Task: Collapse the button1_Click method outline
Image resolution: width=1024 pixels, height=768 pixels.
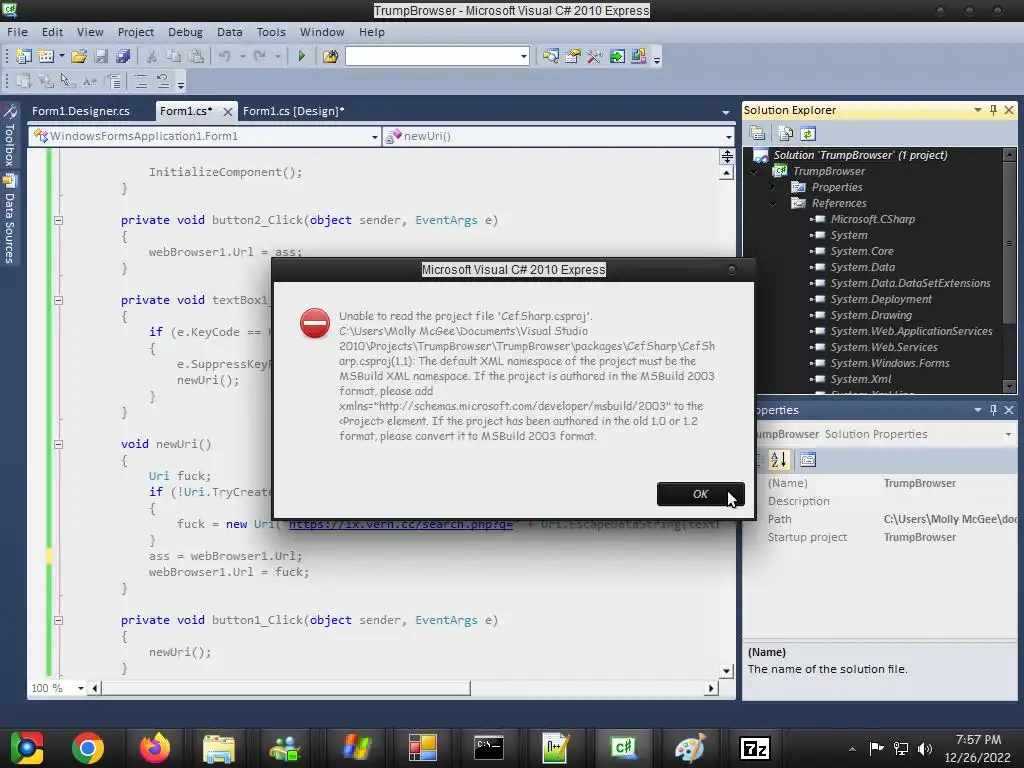Action: [x=58, y=620]
